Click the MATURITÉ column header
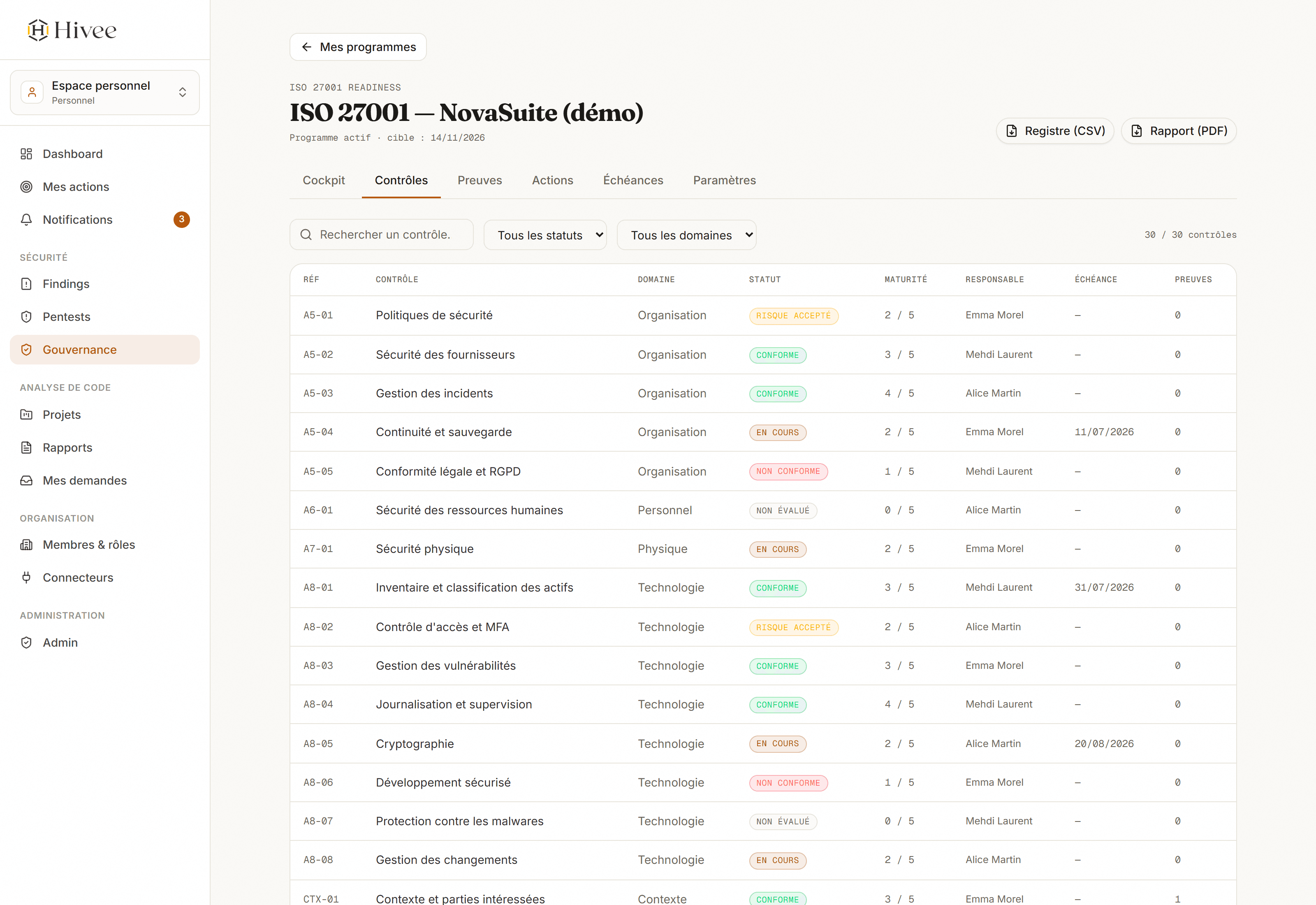The height and width of the screenshot is (905, 1316). click(x=906, y=280)
